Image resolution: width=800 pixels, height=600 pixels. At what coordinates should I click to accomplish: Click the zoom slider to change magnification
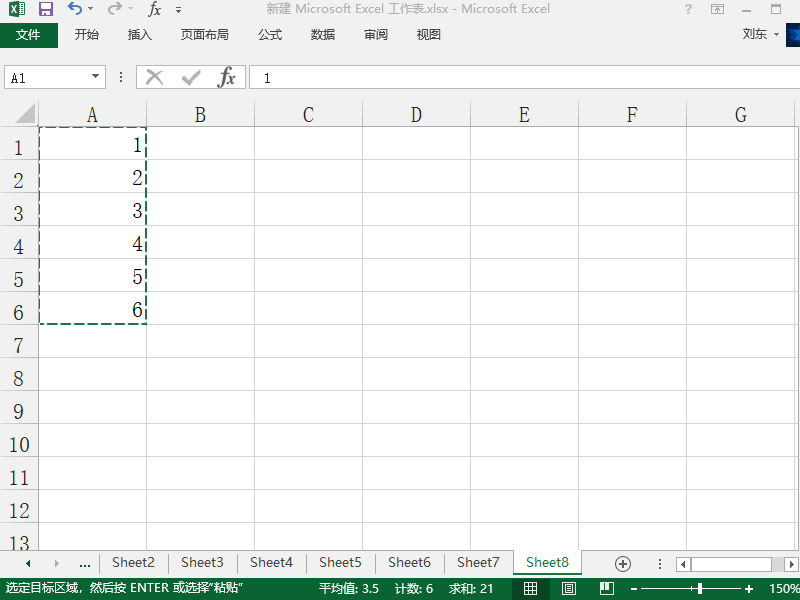pos(700,588)
